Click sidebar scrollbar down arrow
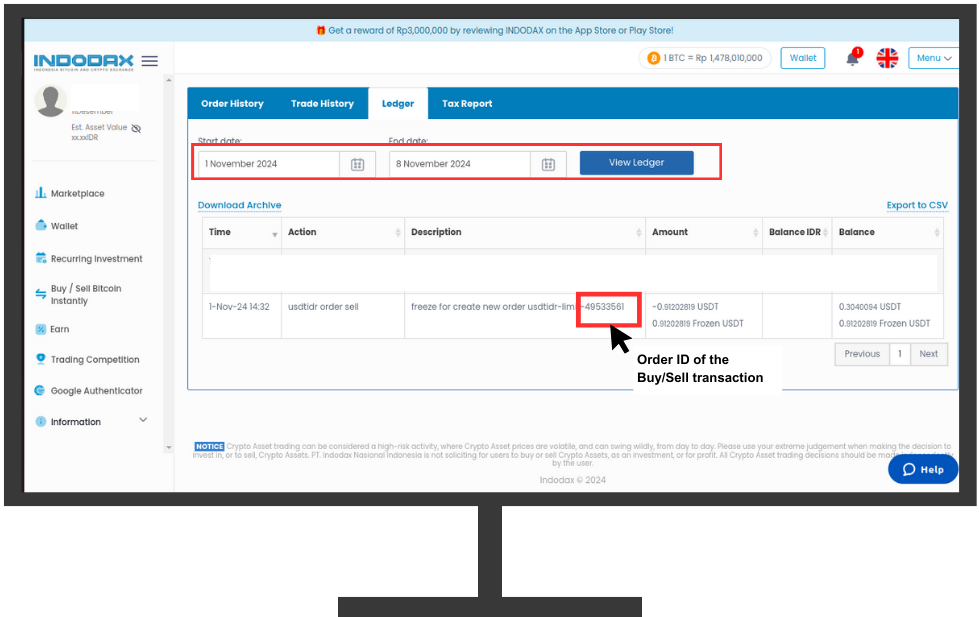Viewport: 979px width, 617px height. click(168, 447)
